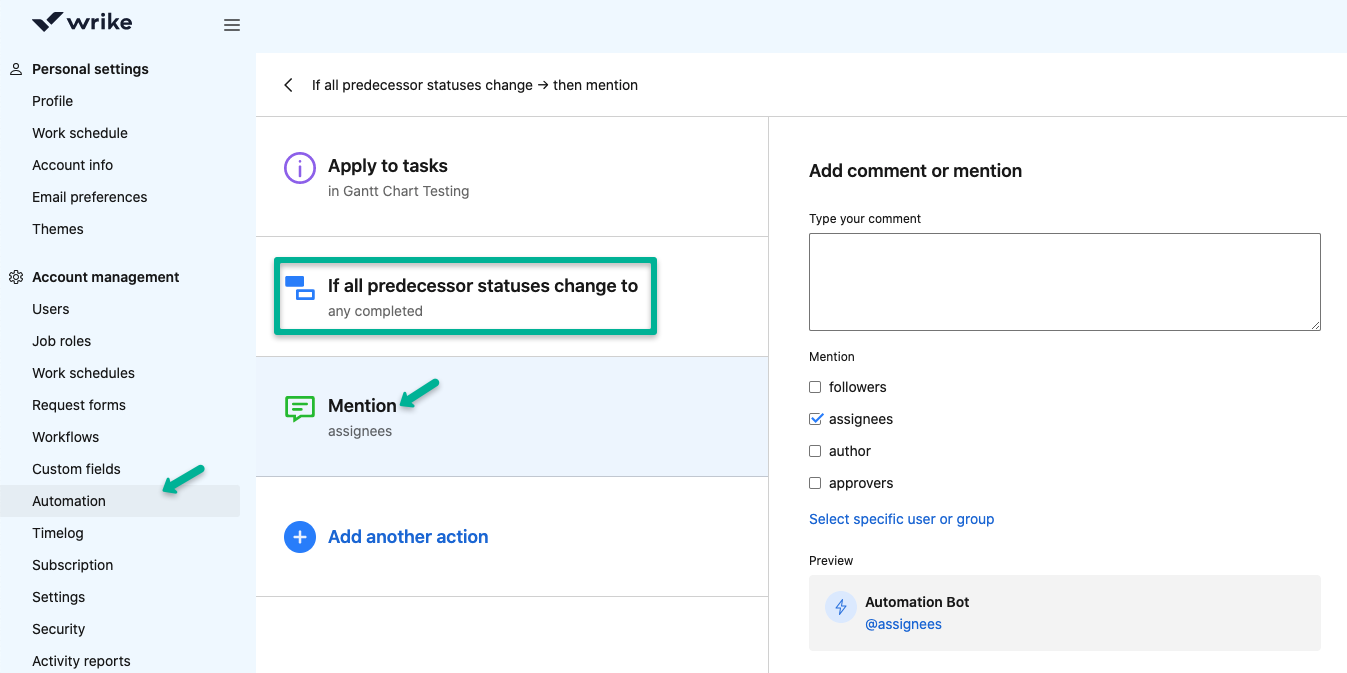Click the green Mention comment icon
The width and height of the screenshot is (1347, 673).
coord(299,408)
